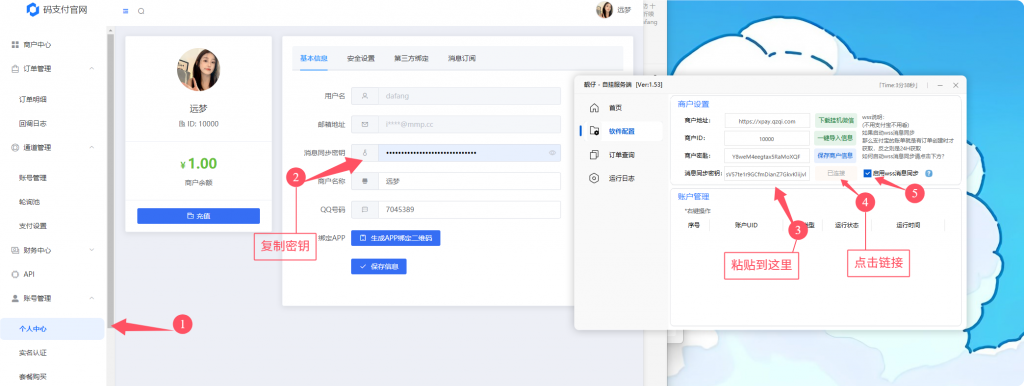Click the 财务中心 icon in sidebar

point(15,250)
